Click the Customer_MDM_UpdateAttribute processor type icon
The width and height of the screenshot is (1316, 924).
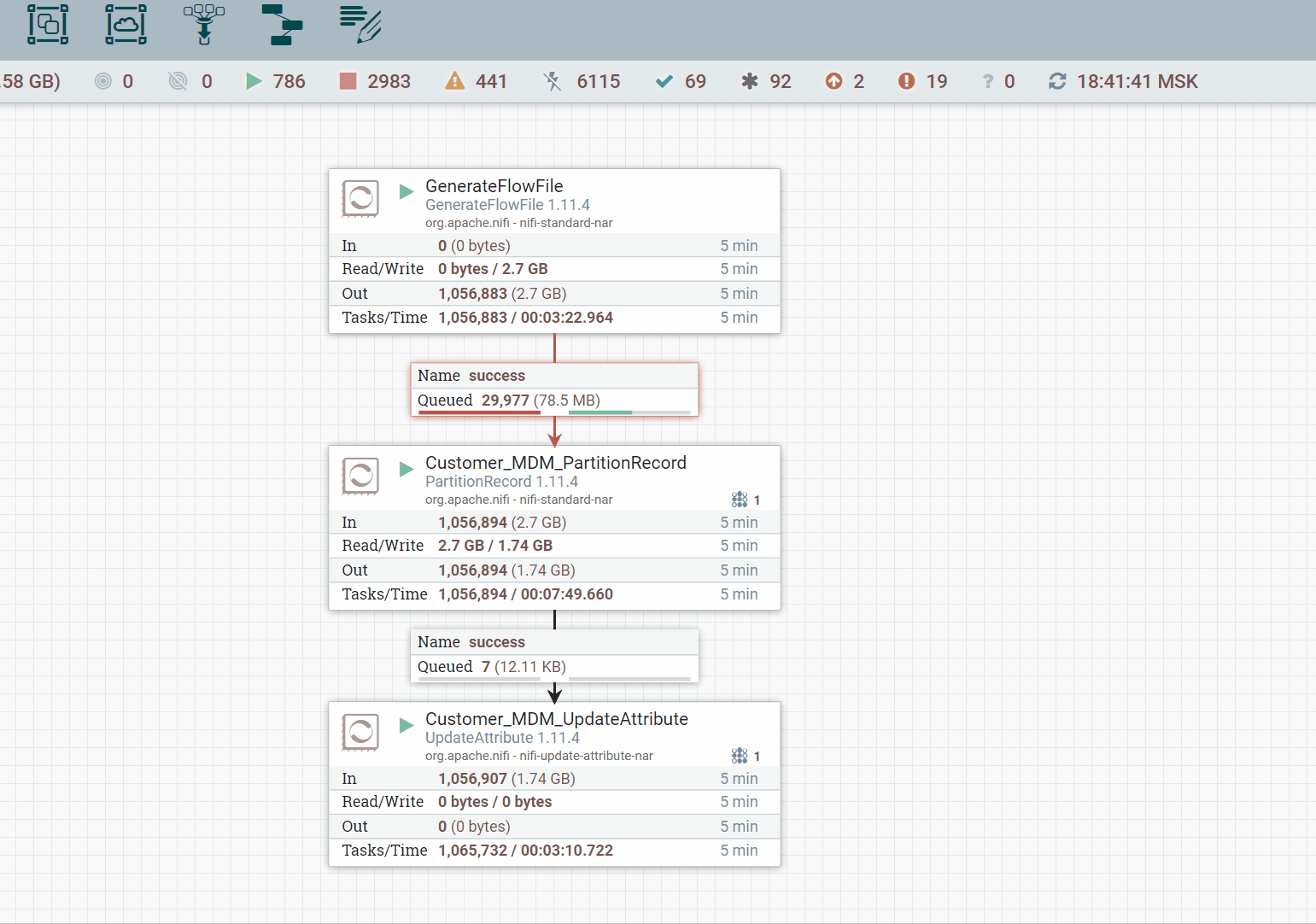360,732
